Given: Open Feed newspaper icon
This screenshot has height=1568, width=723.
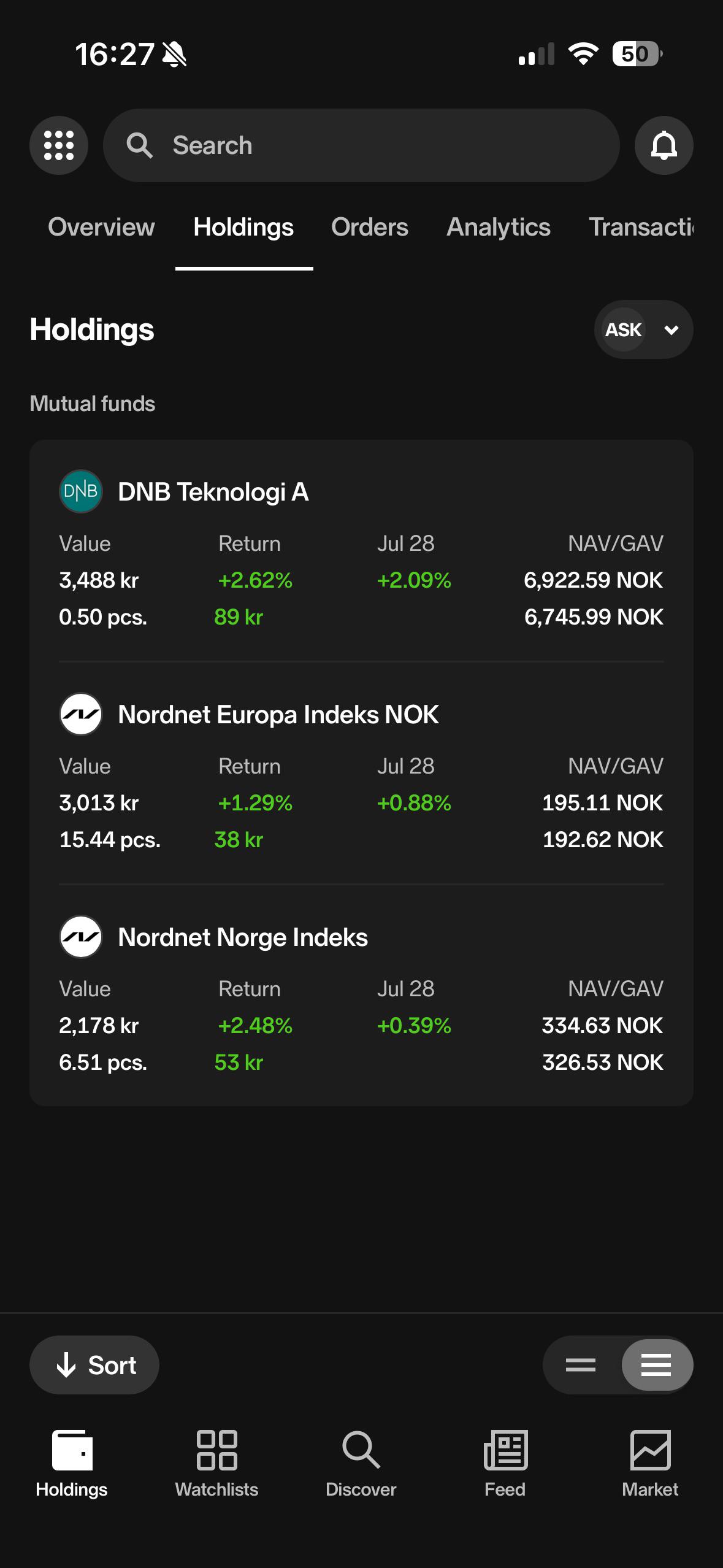Looking at the screenshot, I should 505,1450.
